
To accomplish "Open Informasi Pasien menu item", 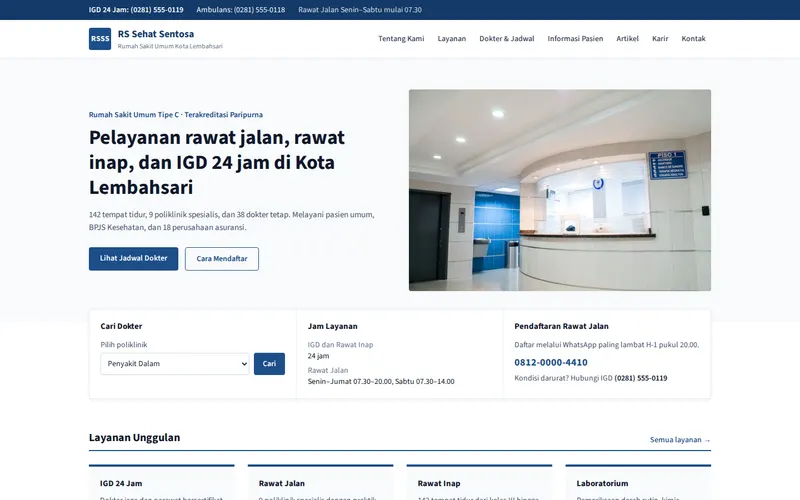I will [575, 39].
